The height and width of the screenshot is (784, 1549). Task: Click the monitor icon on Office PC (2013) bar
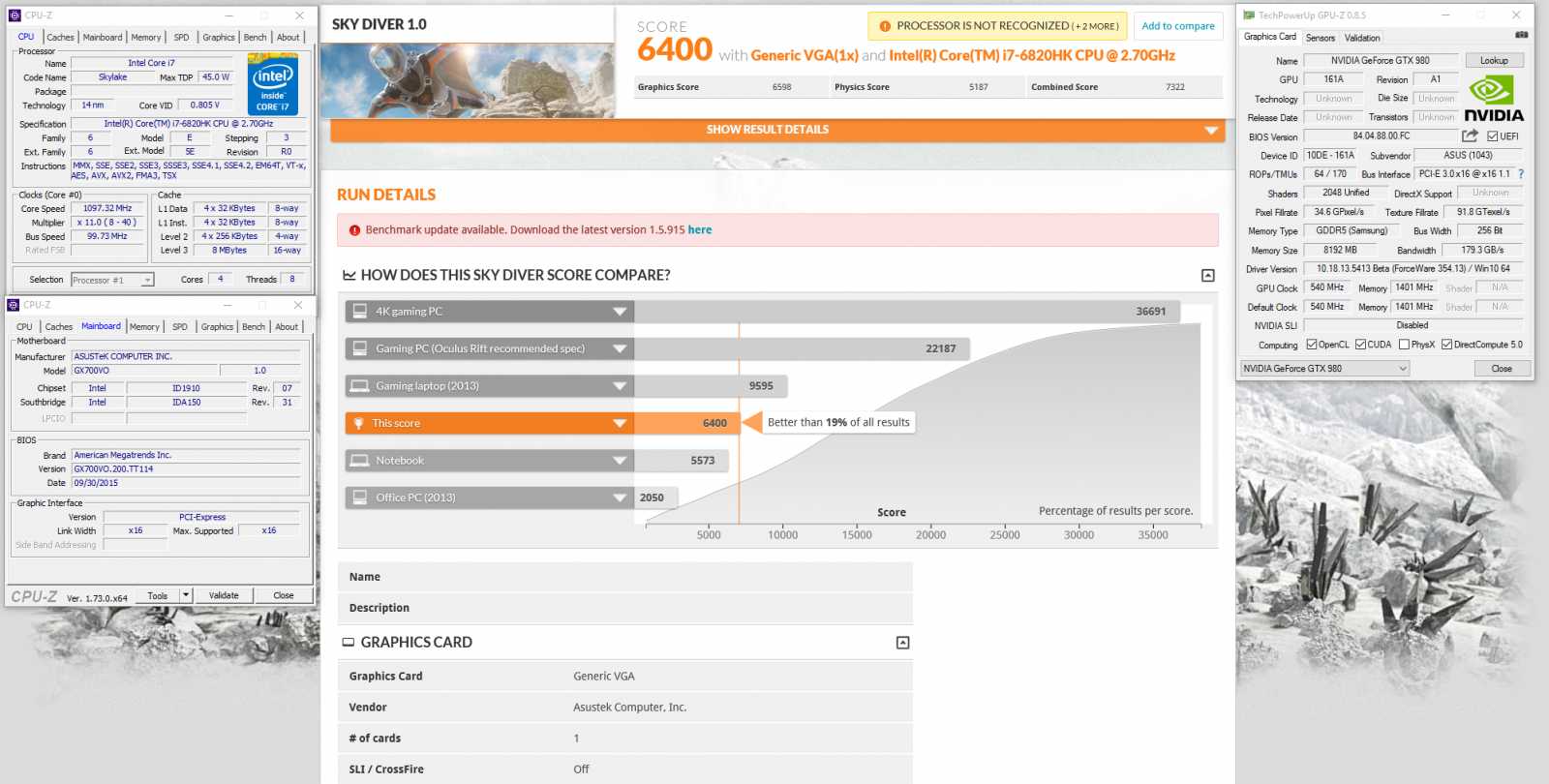coord(360,498)
